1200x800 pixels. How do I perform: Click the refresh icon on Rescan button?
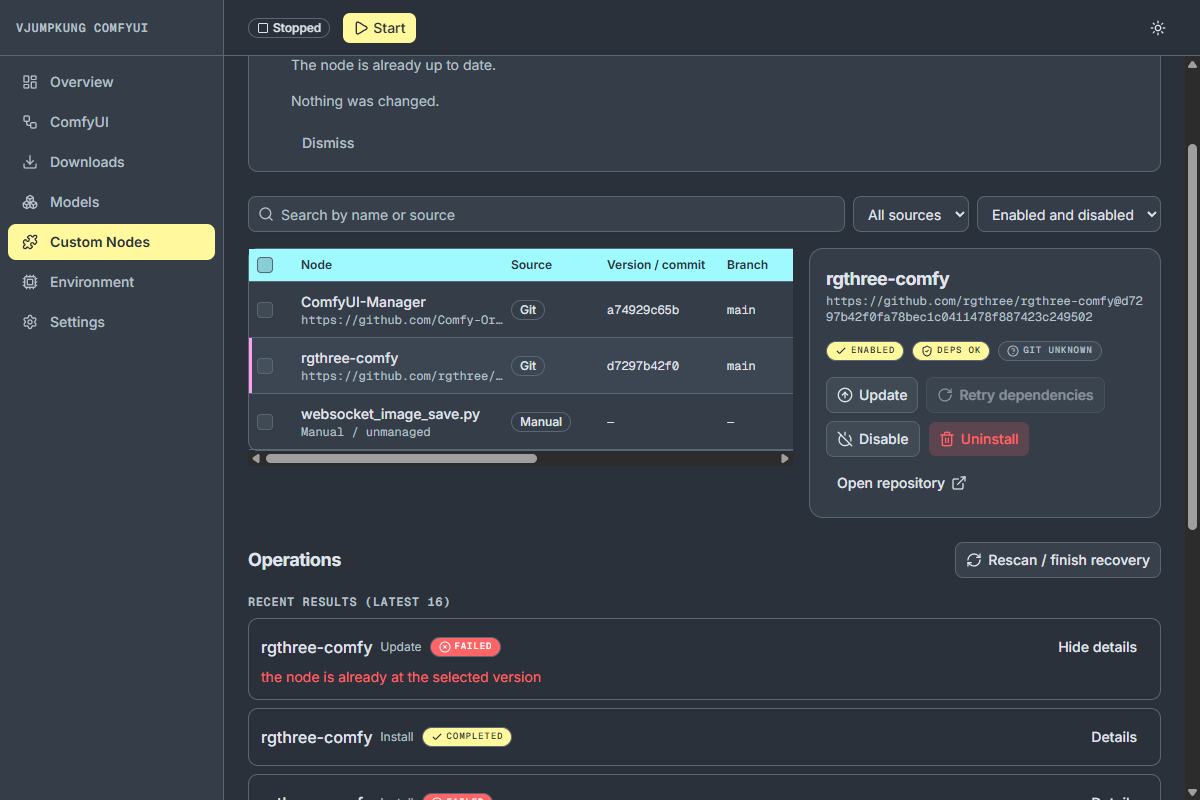974,560
